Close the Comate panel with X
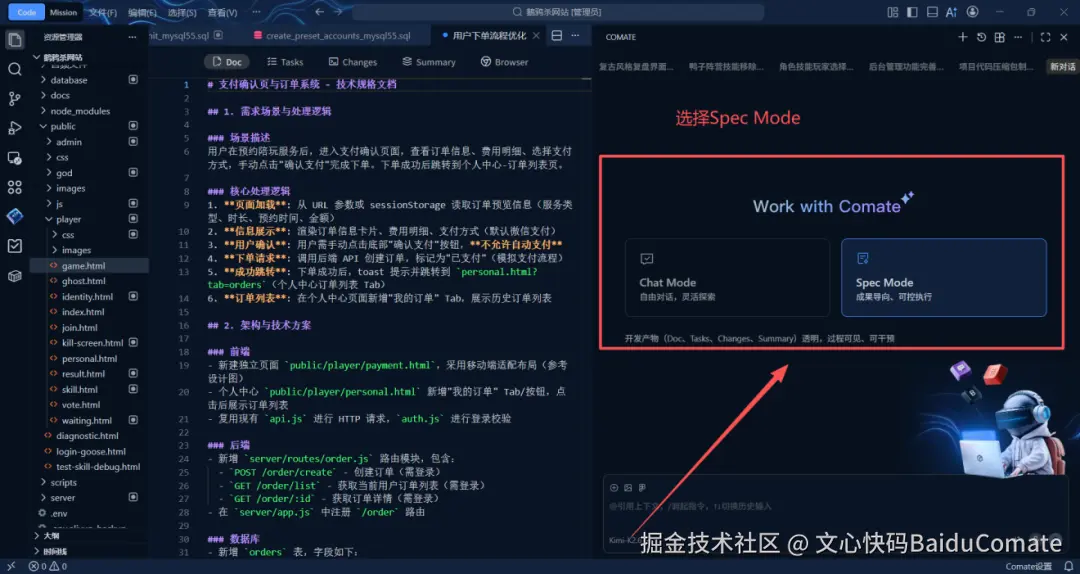 tap(1065, 37)
